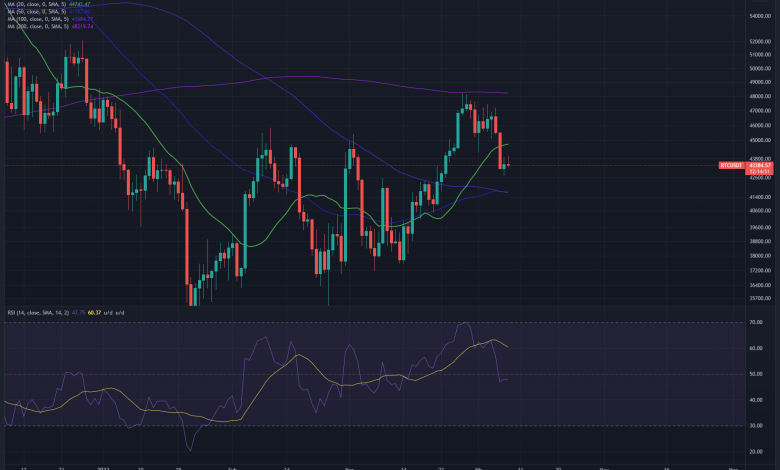780x470 pixels.
Task: Click the candle bar countdown timer
Action: click(760, 171)
